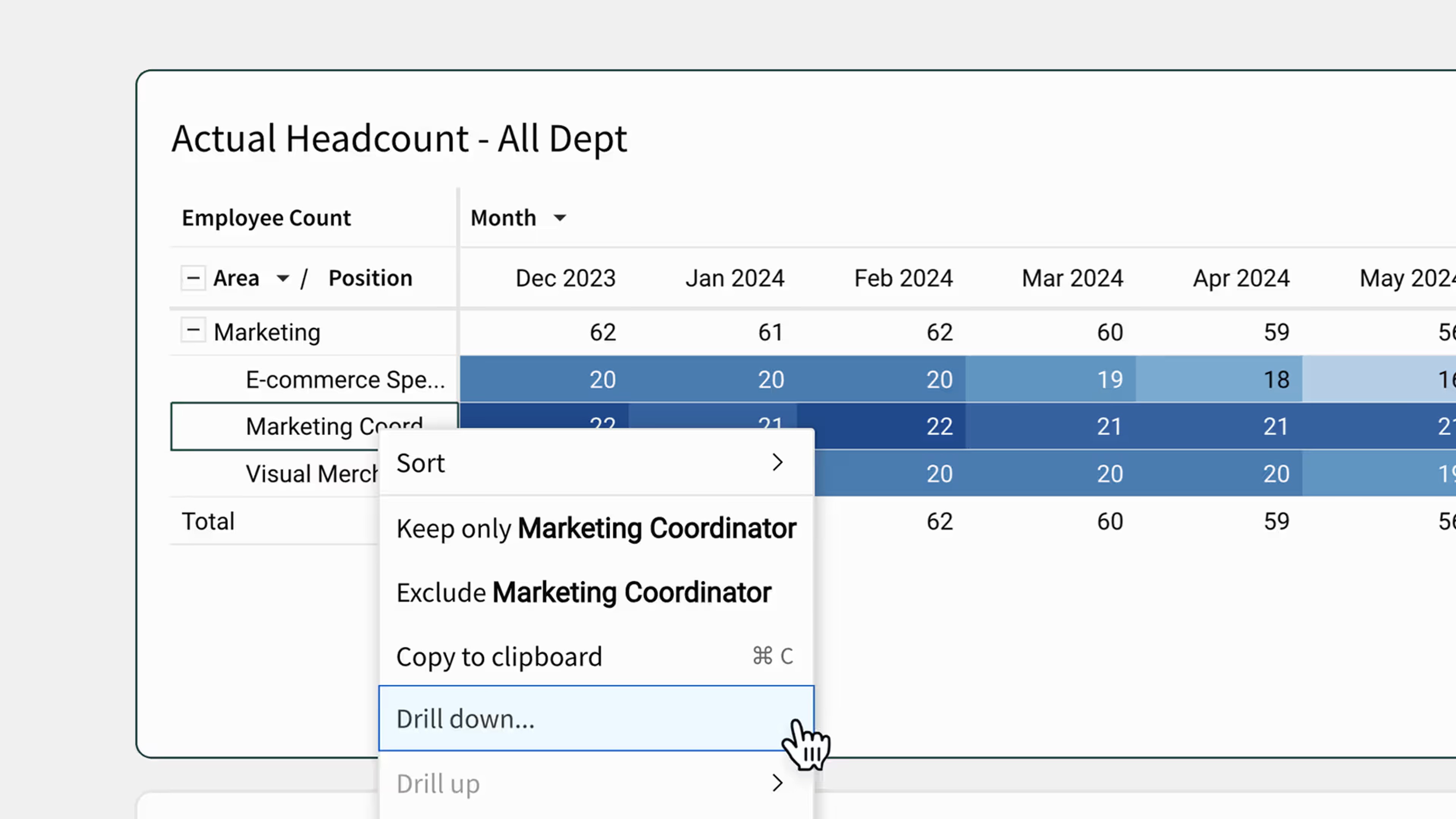
Task: Click the Feb 2024 column header
Action: coord(903,278)
